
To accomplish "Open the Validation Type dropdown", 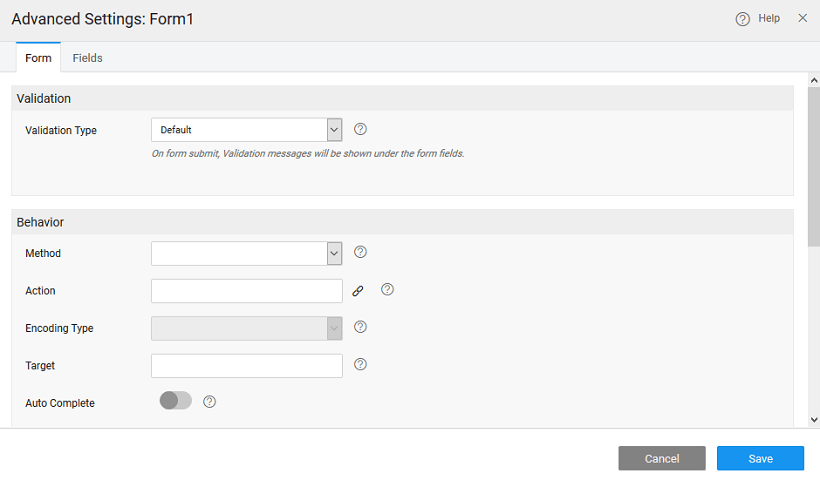I will click(x=246, y=130).
